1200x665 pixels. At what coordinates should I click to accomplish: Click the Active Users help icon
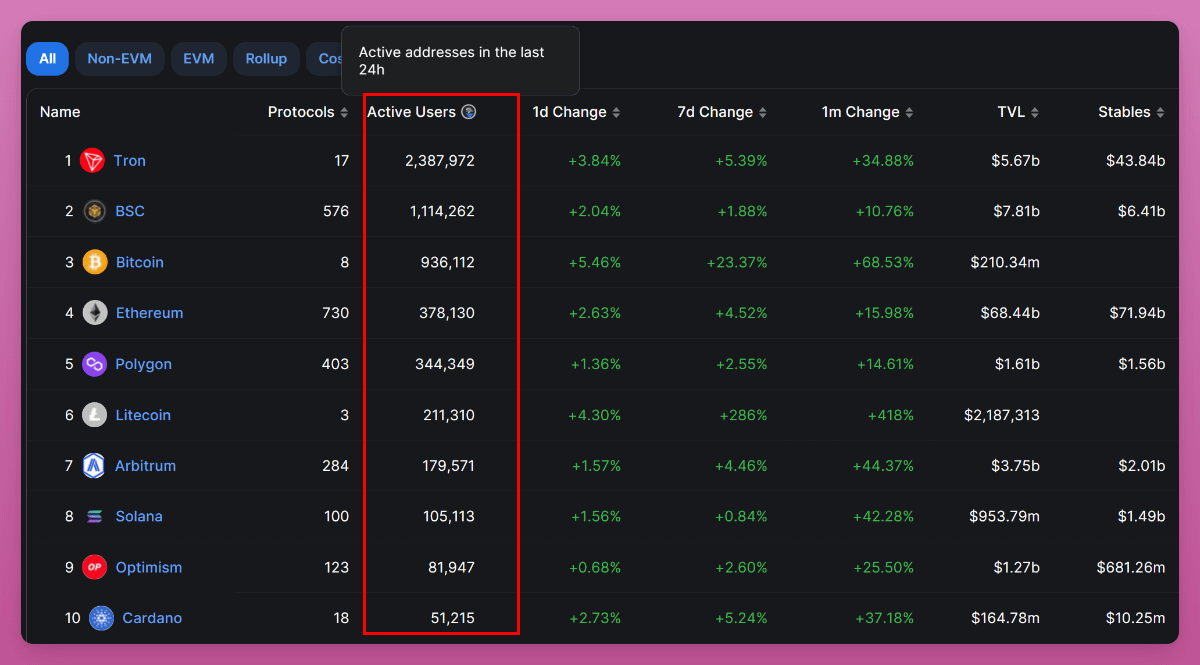point(468,112)
